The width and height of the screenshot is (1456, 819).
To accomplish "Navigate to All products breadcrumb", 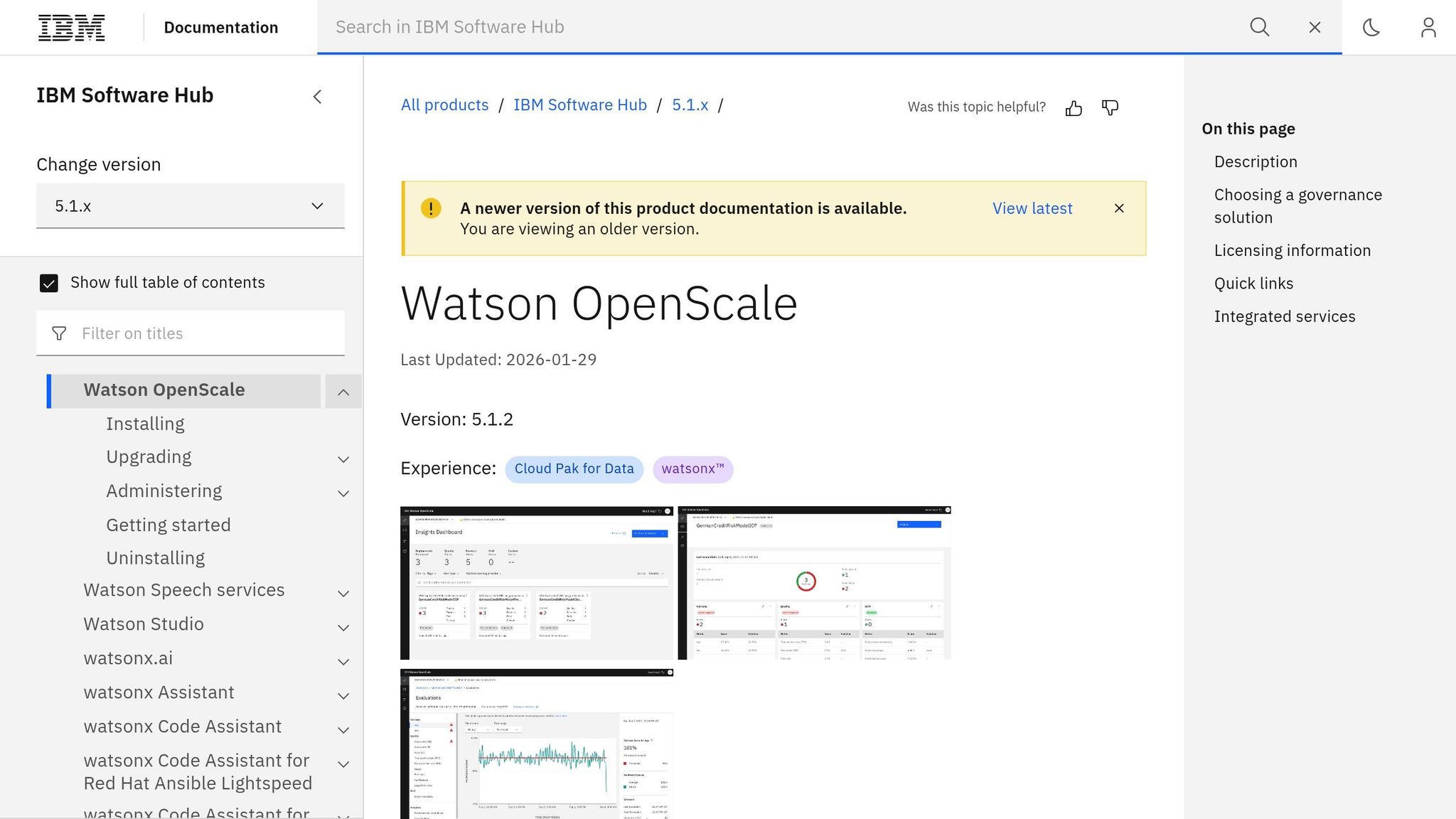I will tap(444, 105).
